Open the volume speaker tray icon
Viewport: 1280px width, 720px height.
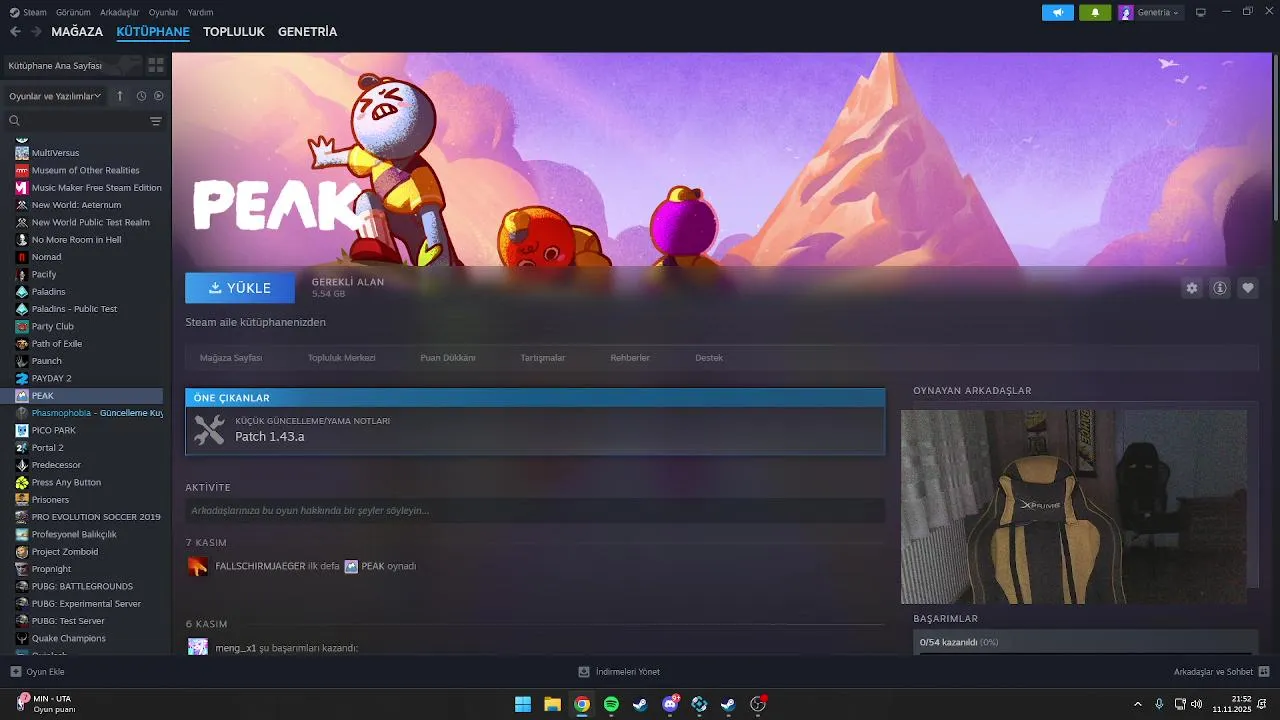tap(1198, 704)
